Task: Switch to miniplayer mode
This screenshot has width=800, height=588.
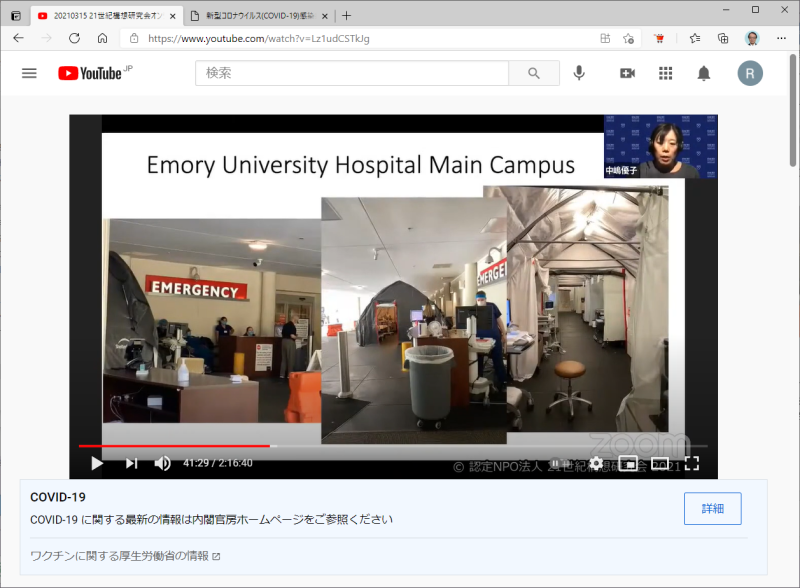Action: (x=628, y=463)
